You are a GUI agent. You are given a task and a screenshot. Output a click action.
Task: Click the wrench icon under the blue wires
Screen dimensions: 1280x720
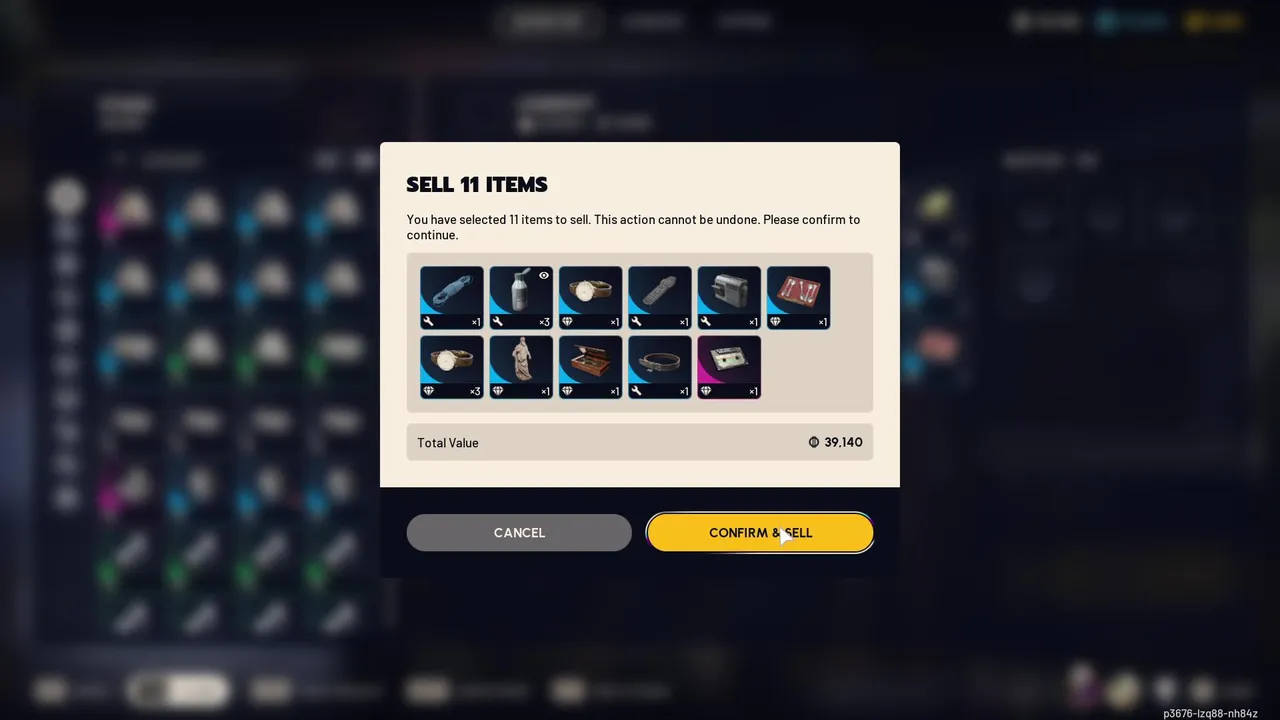(428, 322)
